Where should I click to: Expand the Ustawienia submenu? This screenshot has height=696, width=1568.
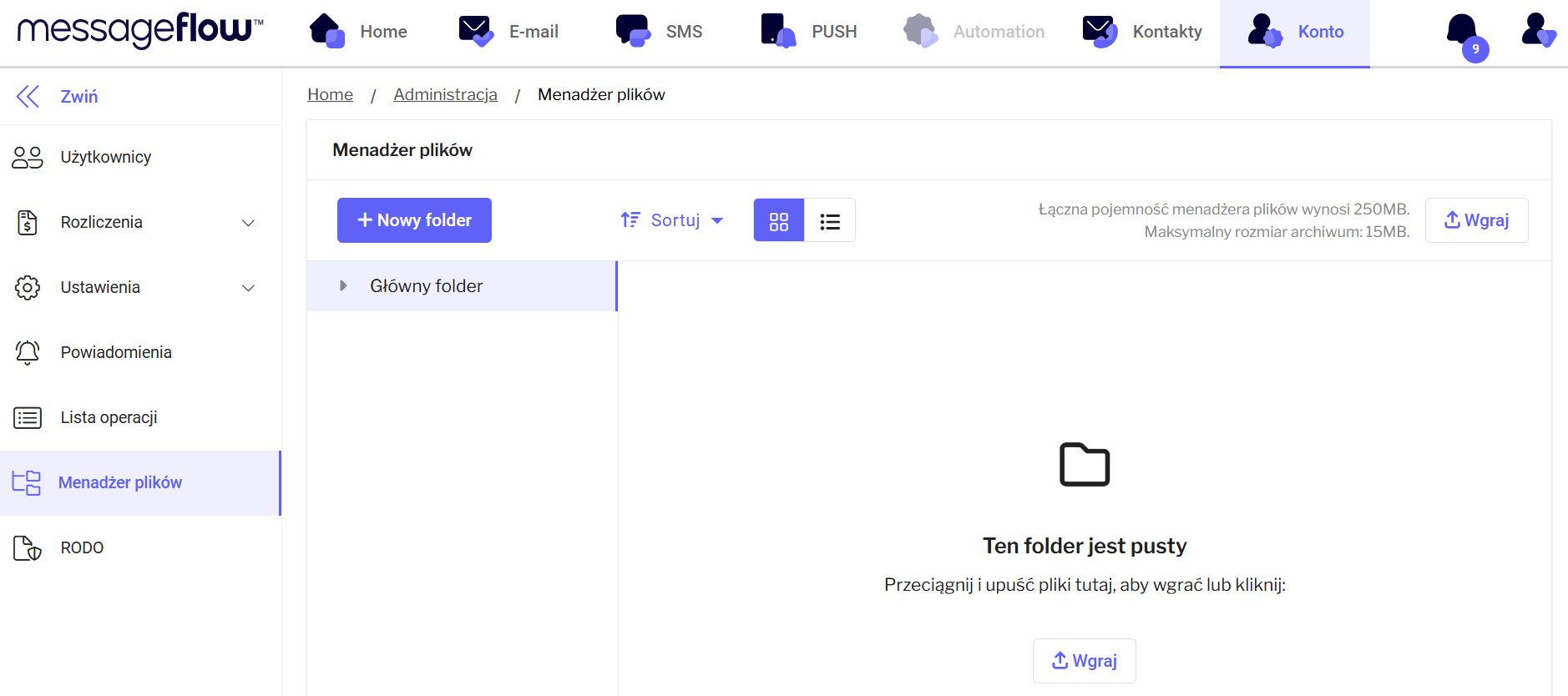coord(248,288)
